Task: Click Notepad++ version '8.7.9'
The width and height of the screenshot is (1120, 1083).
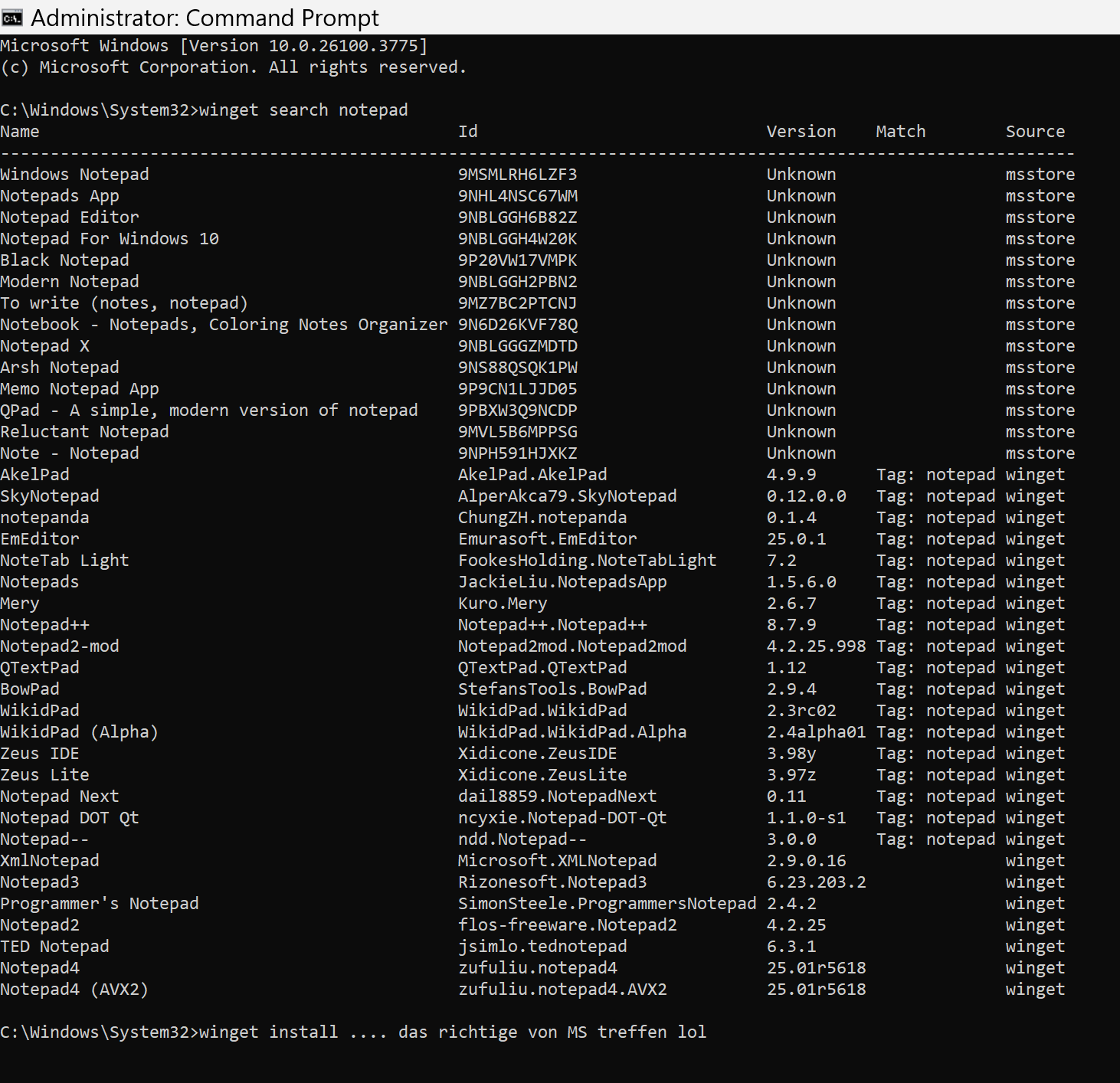Action: pyautogui.click(x=791, y=625)
